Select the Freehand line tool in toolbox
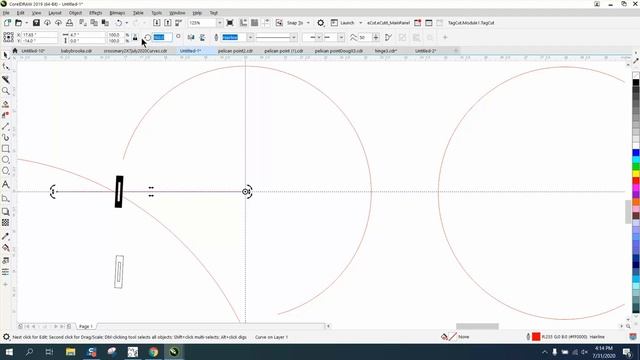Viewport: 640px width, 360px height. (x=6, y=127)
